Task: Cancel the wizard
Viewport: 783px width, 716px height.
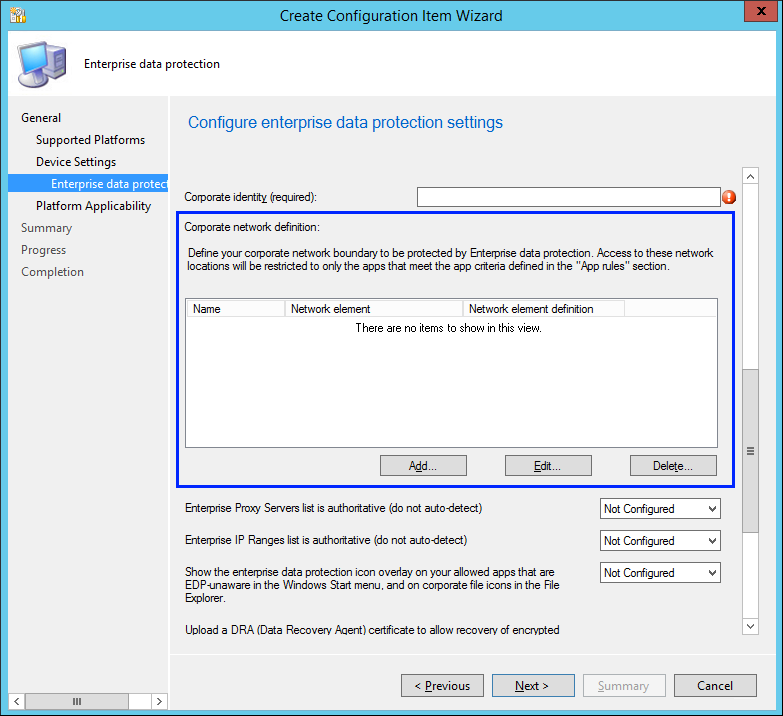Action: pos(715,686)
